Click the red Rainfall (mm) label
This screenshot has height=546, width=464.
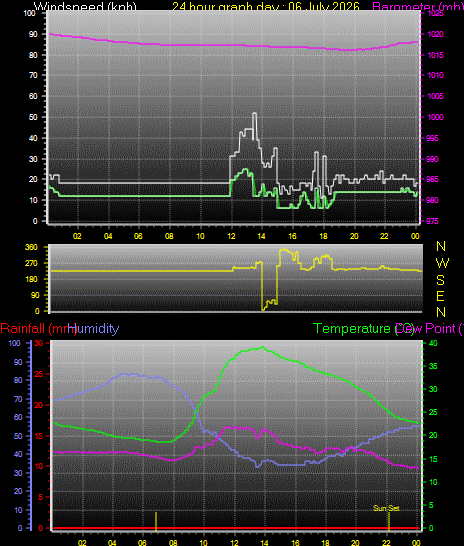point(38,328)
